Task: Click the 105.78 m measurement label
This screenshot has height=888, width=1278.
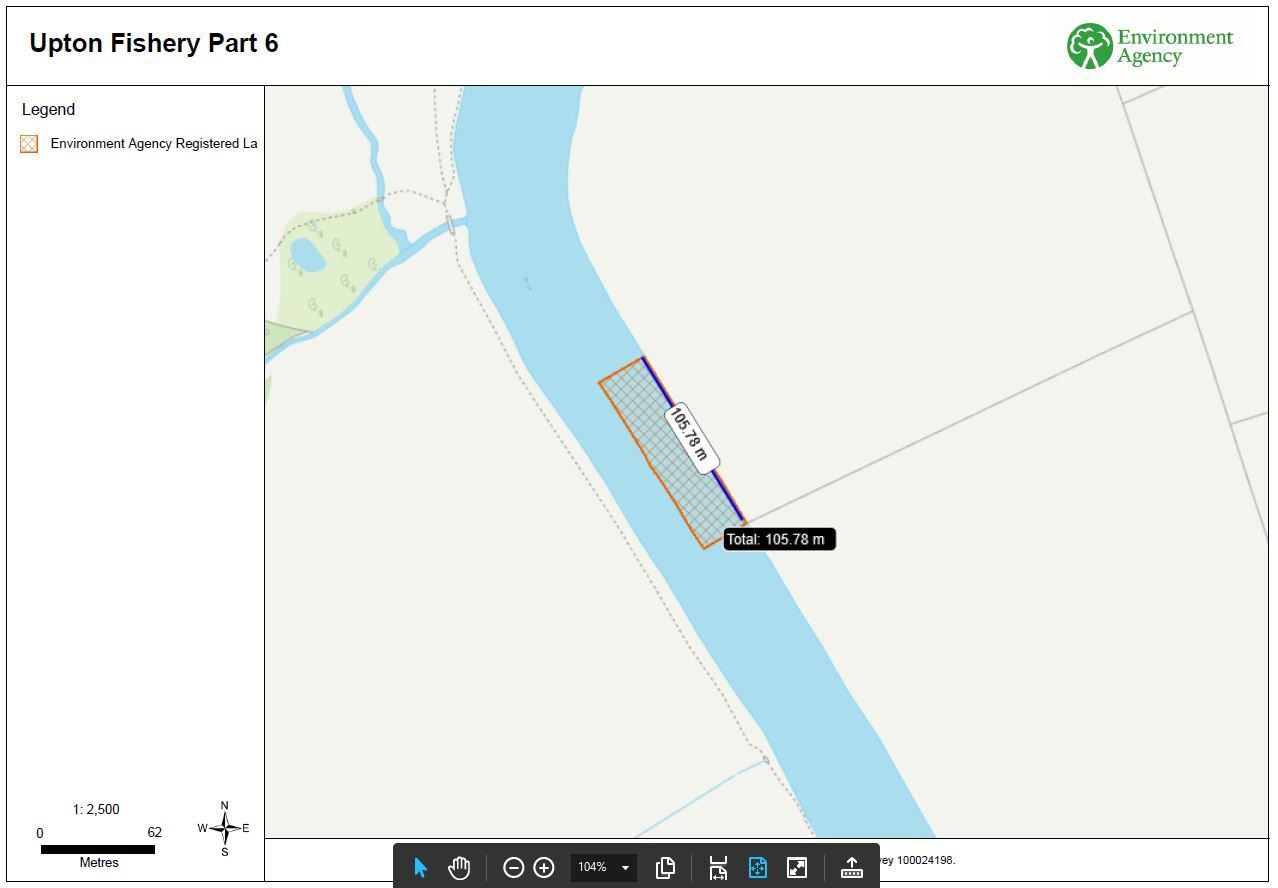Action: click(692, 438)
